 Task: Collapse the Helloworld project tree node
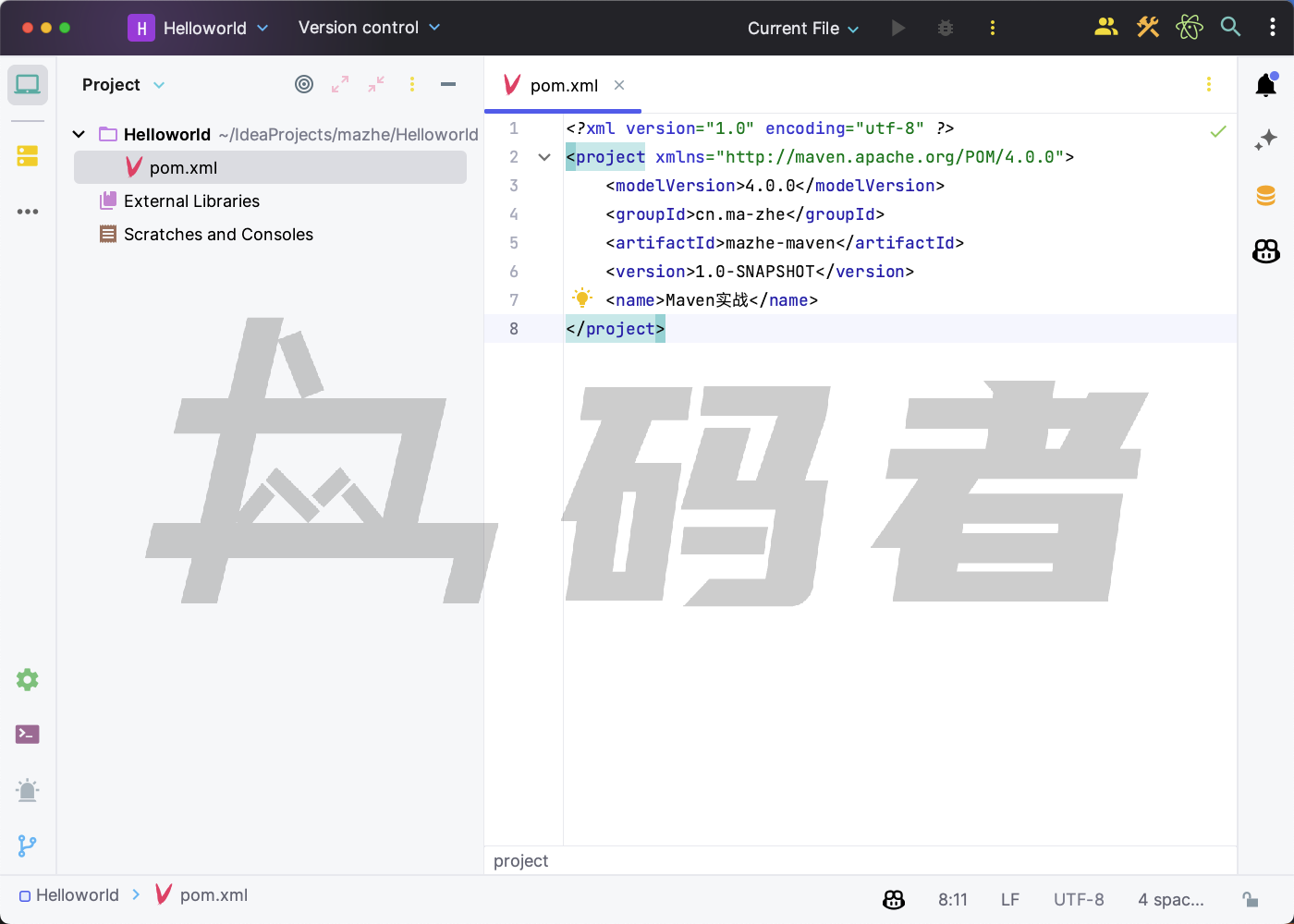pos(79,135)
